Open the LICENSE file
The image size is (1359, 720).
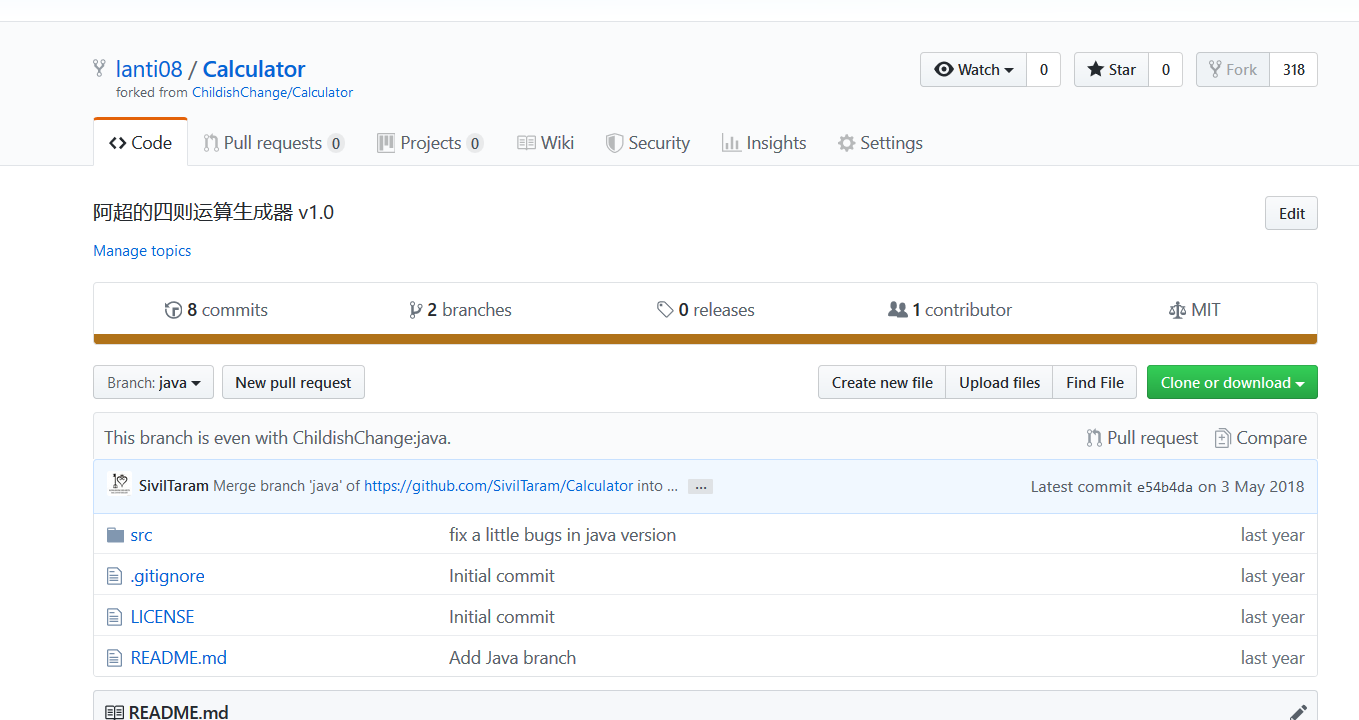tap(162, 617)
